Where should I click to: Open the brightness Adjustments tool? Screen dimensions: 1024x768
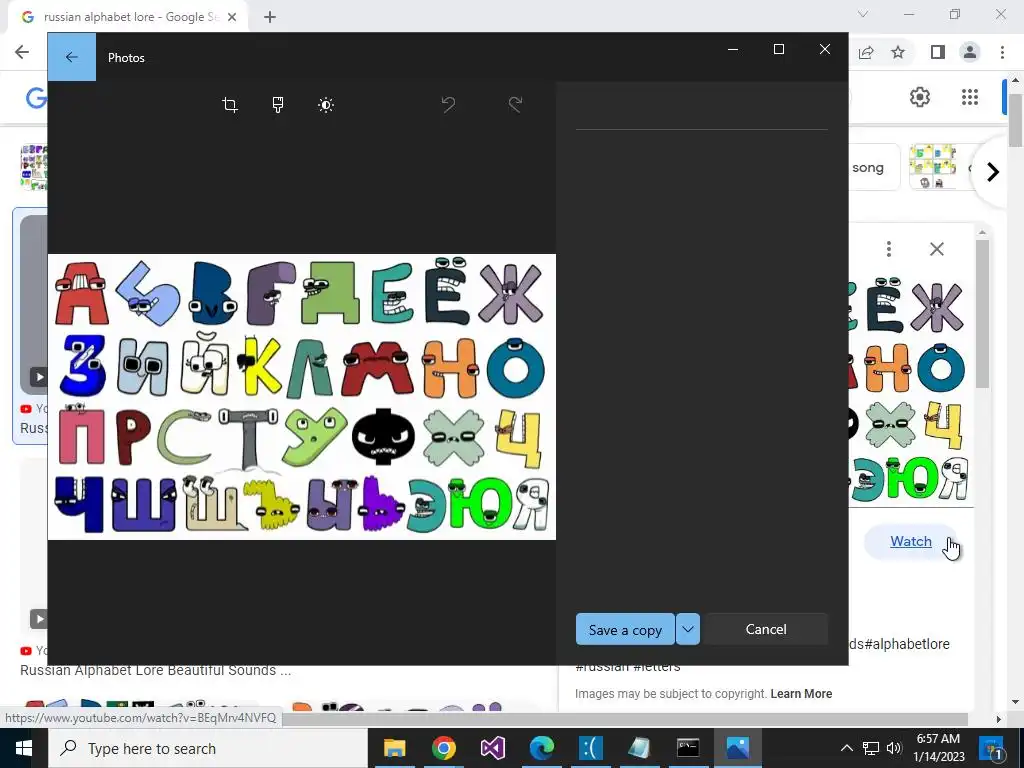click(326, 104)
